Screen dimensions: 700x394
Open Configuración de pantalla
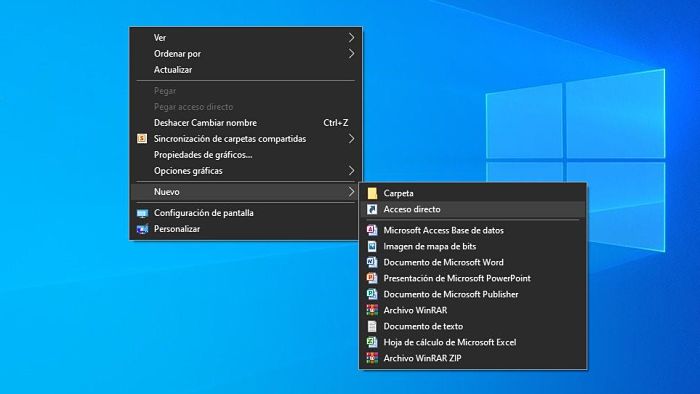[x=246, y=213]
